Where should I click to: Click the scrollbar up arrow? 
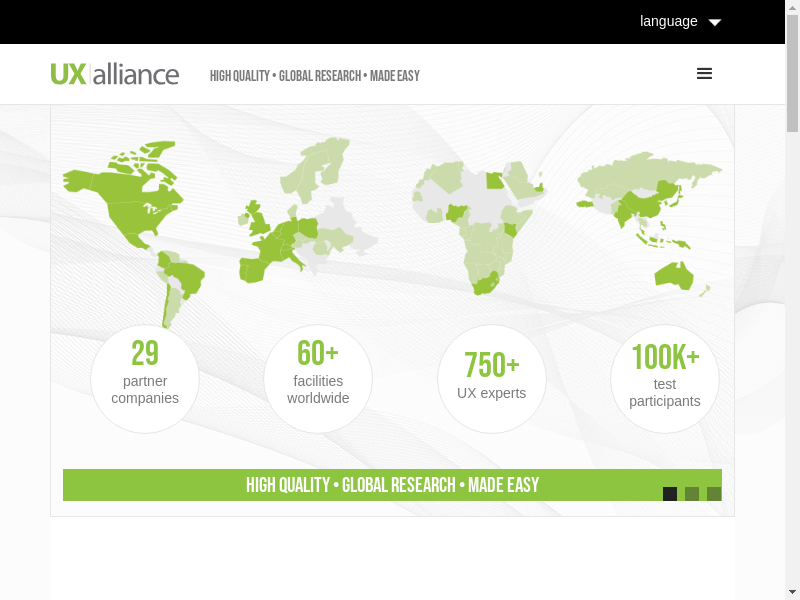coord(792,8)
